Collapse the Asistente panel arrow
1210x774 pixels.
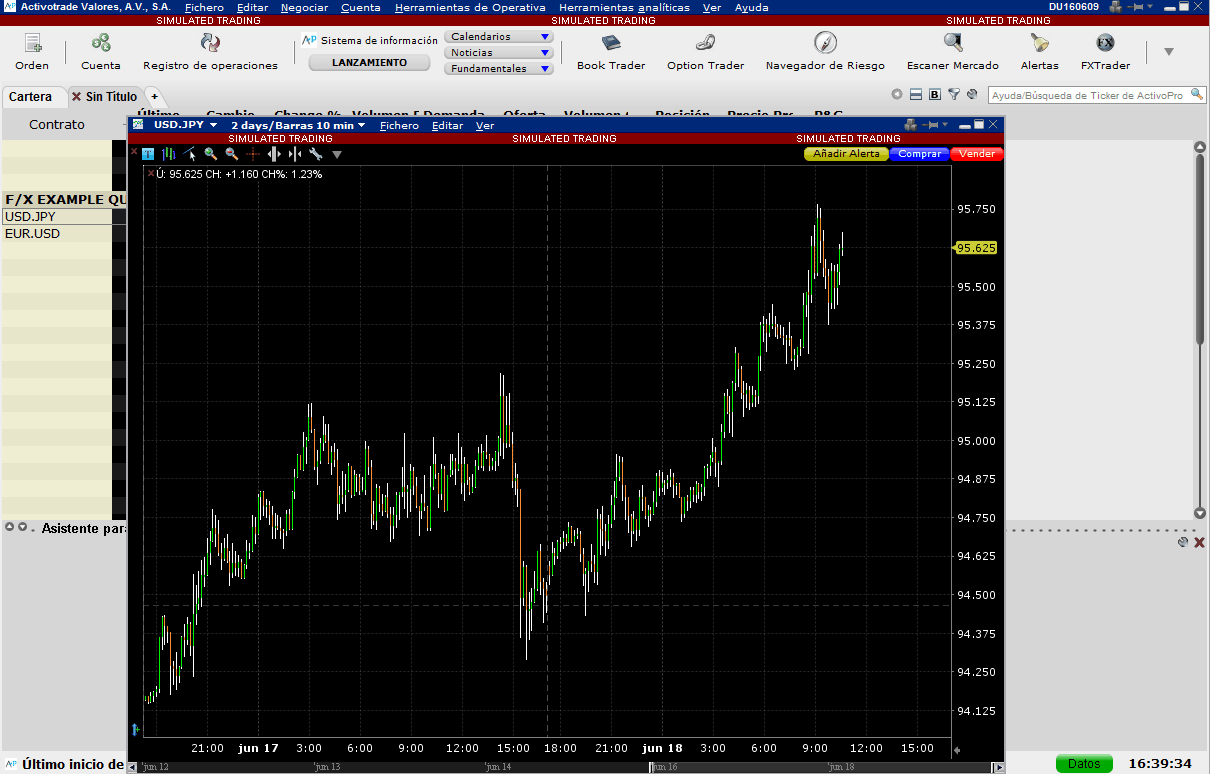(21, 527)
